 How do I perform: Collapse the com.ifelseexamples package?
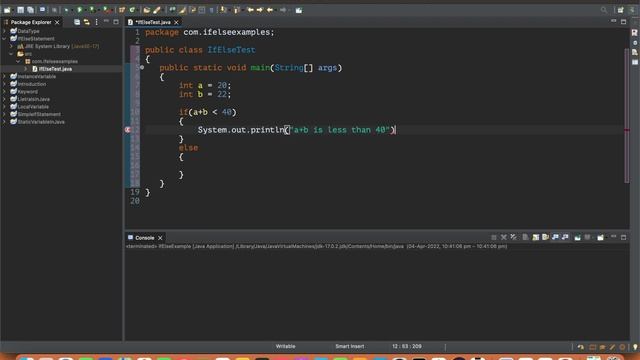tap(18, 61)
